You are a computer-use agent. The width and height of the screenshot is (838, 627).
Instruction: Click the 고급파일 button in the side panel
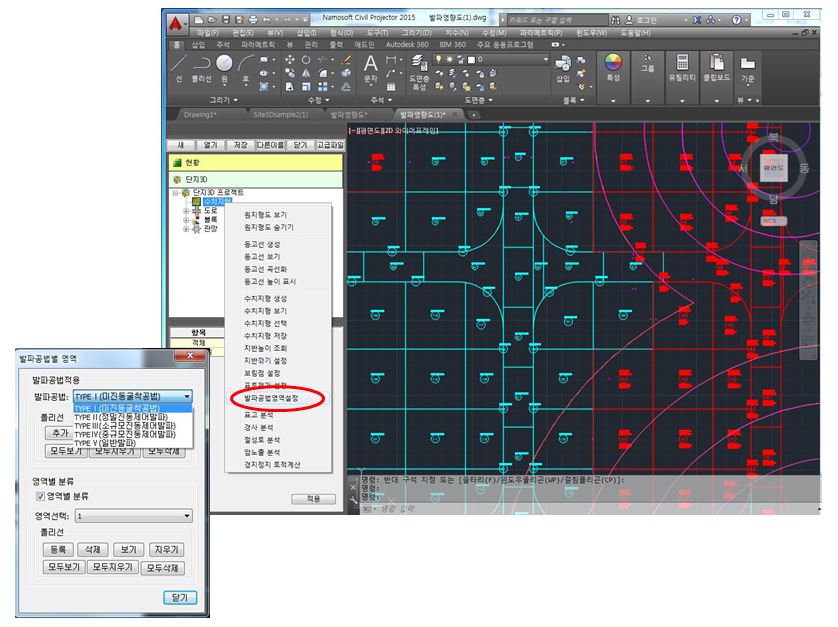pos(330,145)
